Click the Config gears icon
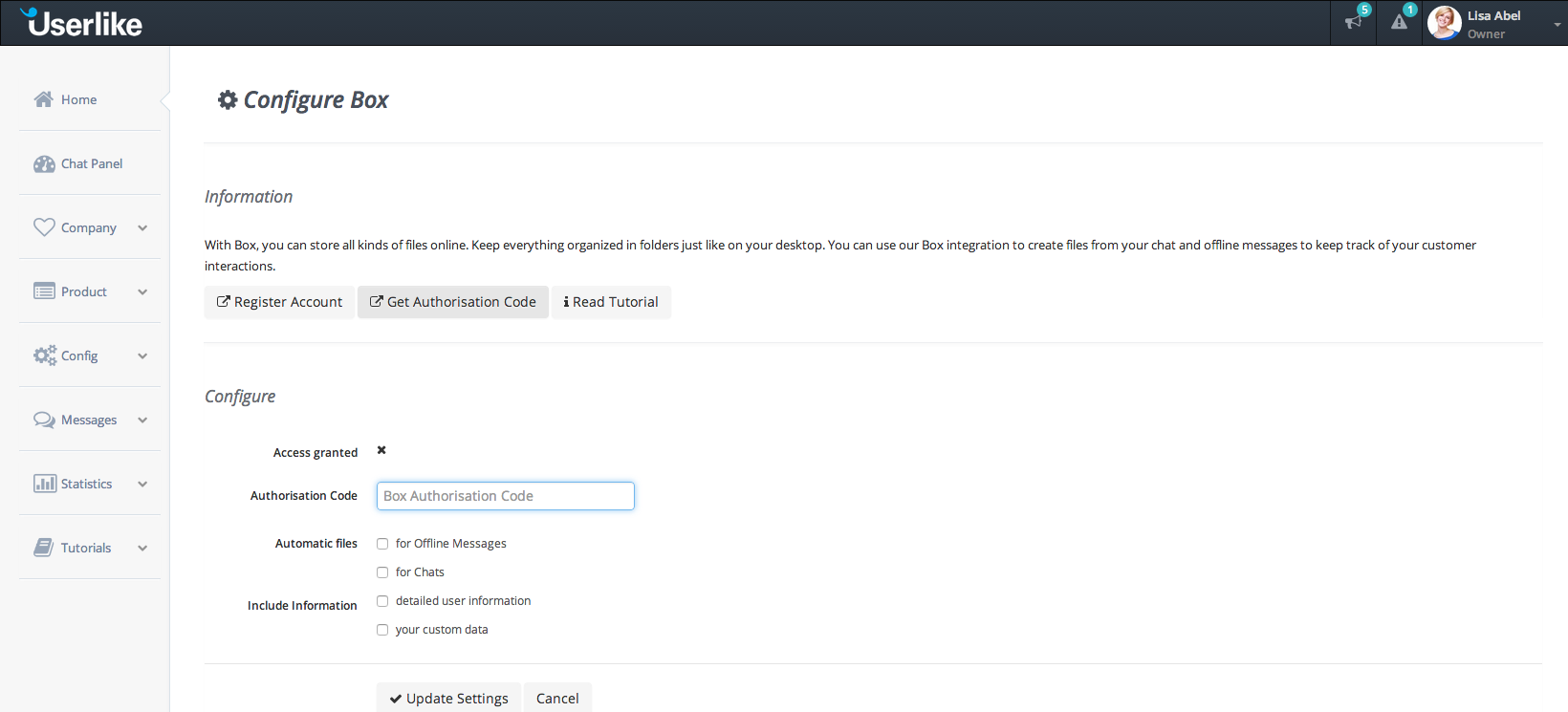The height and width of the screenshot is (712, 1568). pos(45,356)
